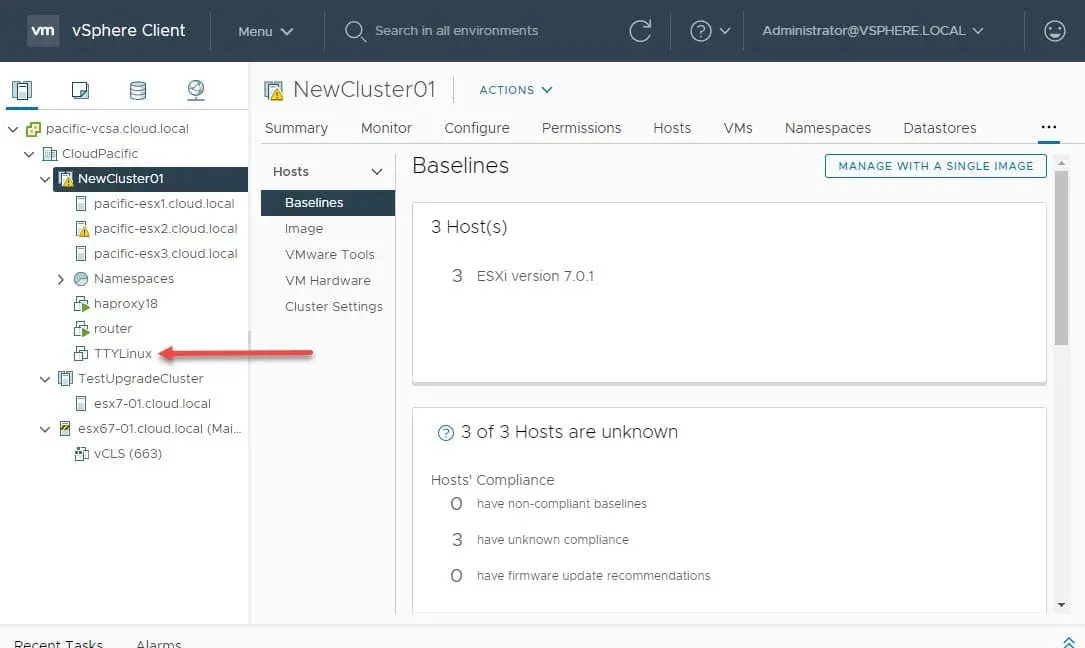Open the Networking inventory view icon
Viewport: 1085px width, 648px height.
tap(196, 91)
